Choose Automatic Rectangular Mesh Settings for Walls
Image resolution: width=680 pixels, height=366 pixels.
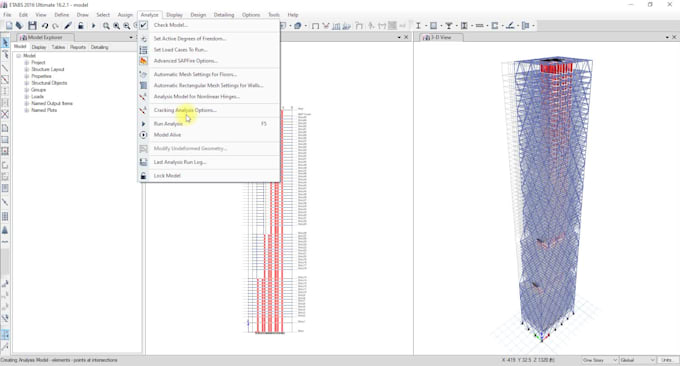point(209,86)
